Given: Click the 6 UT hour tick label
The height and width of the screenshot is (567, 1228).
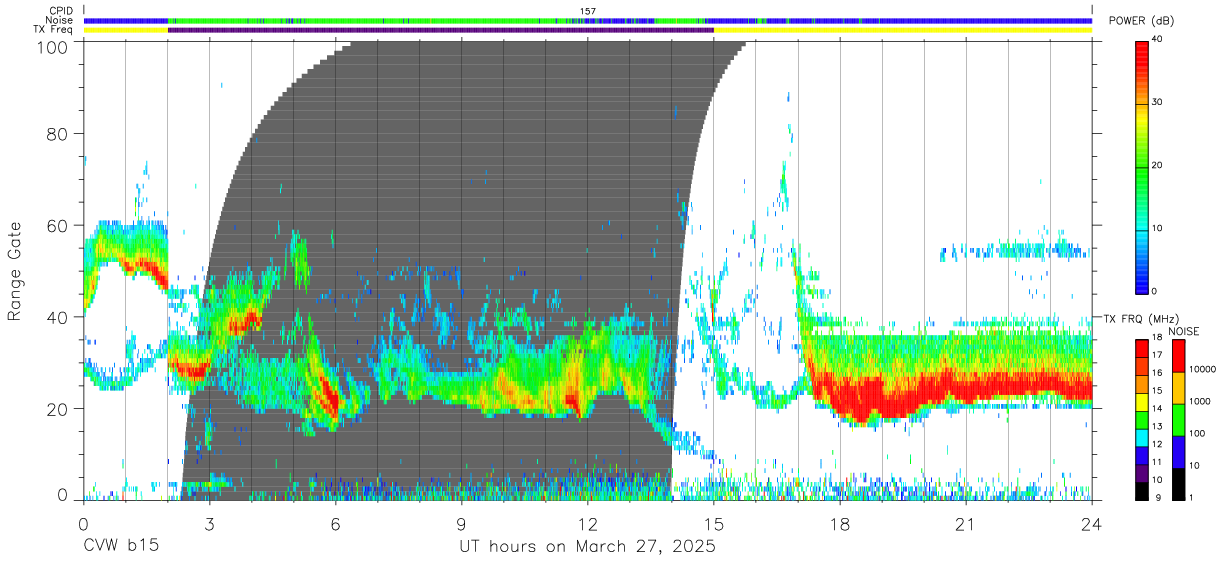Looking at the screenshot, I should (335, 524).
